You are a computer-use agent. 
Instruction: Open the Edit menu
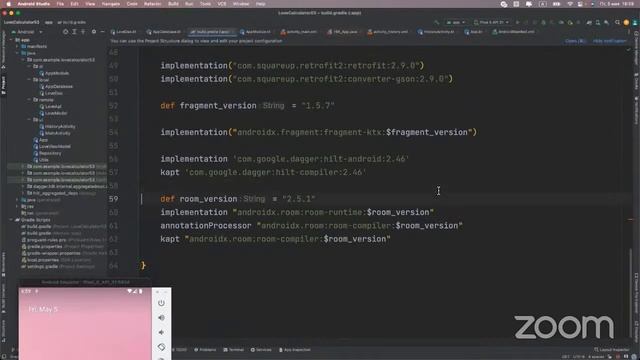(x=74, y=4)
